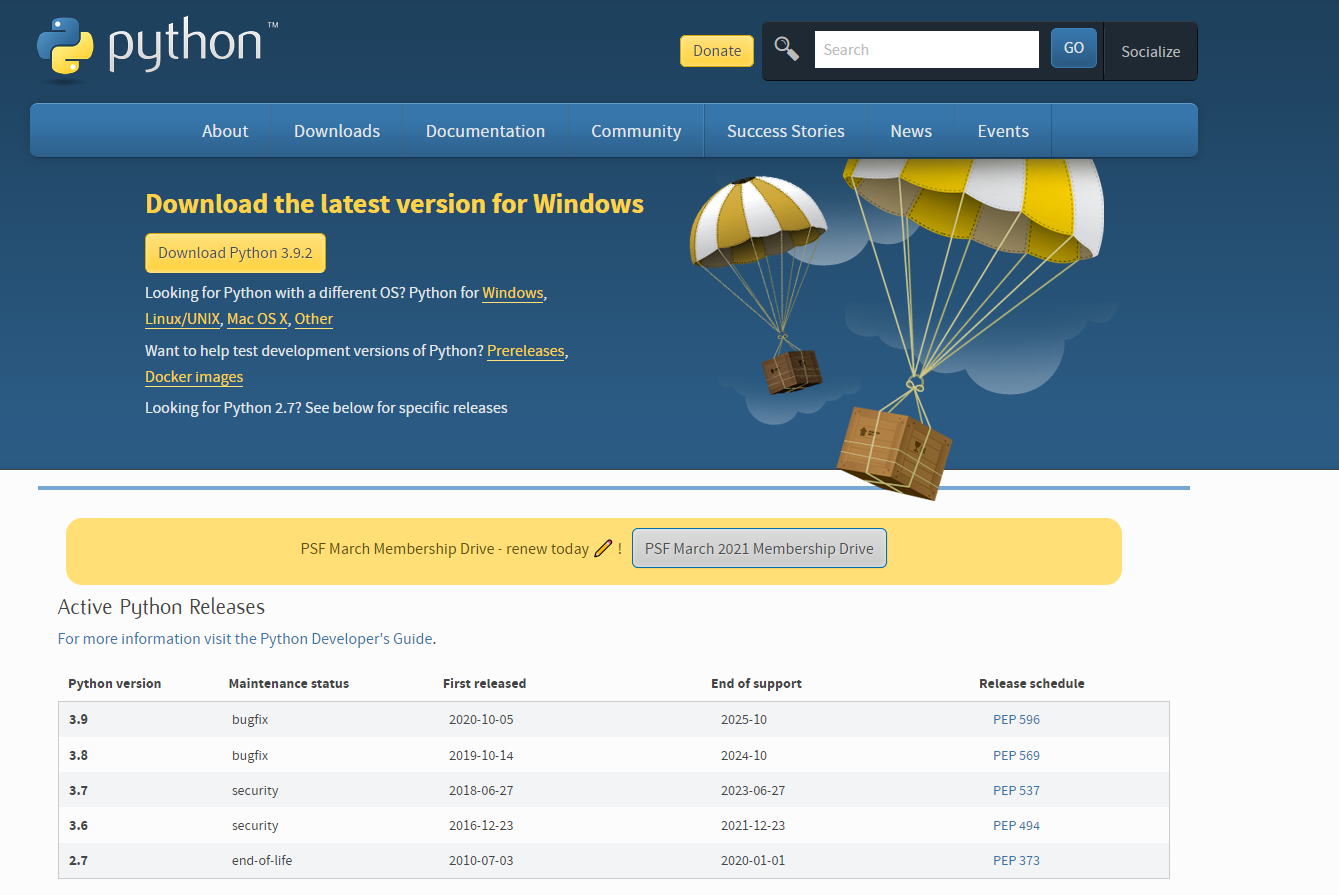Click end of support 2023-06-27

(753, 791)
